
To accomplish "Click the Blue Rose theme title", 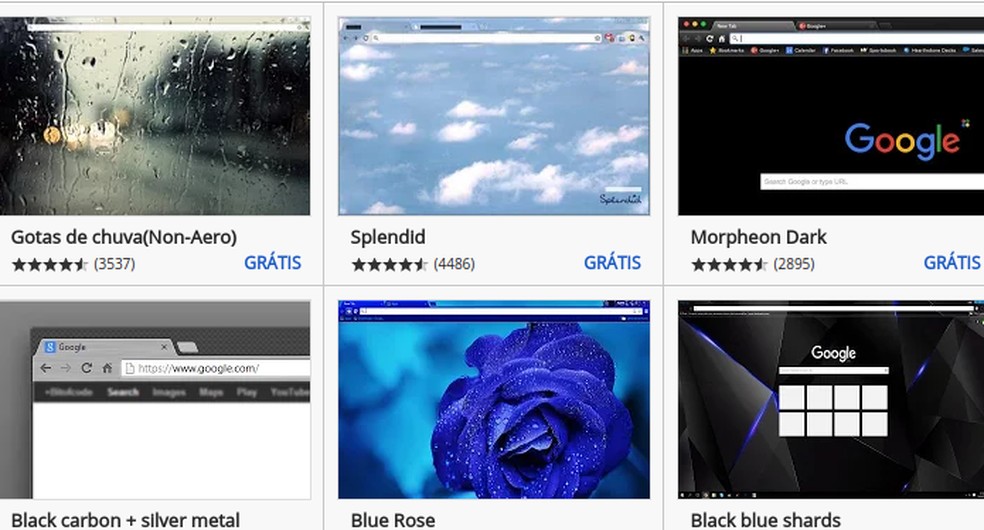I will pos(393,520).
